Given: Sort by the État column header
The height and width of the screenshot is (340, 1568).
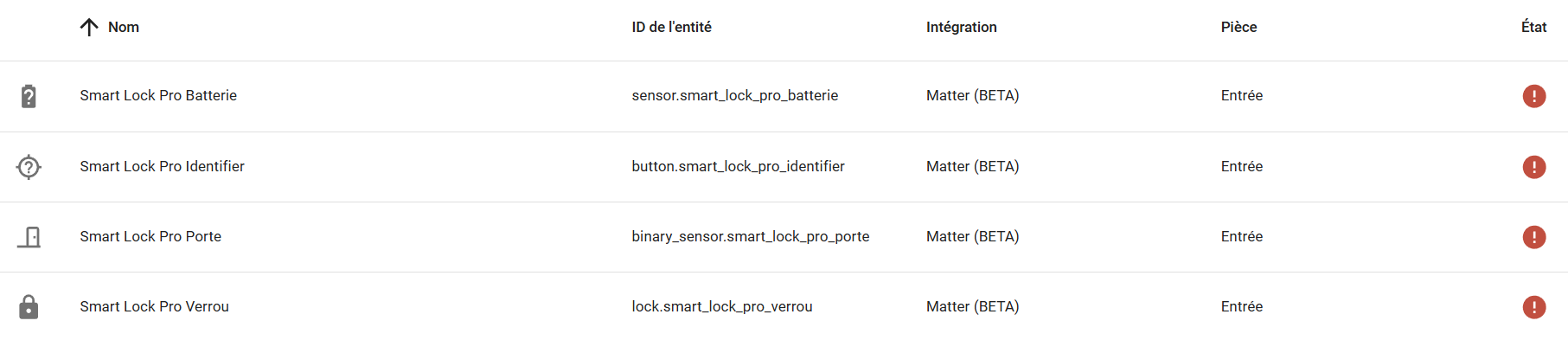Looking at the screenshot, I should [x=1533, y=28].
